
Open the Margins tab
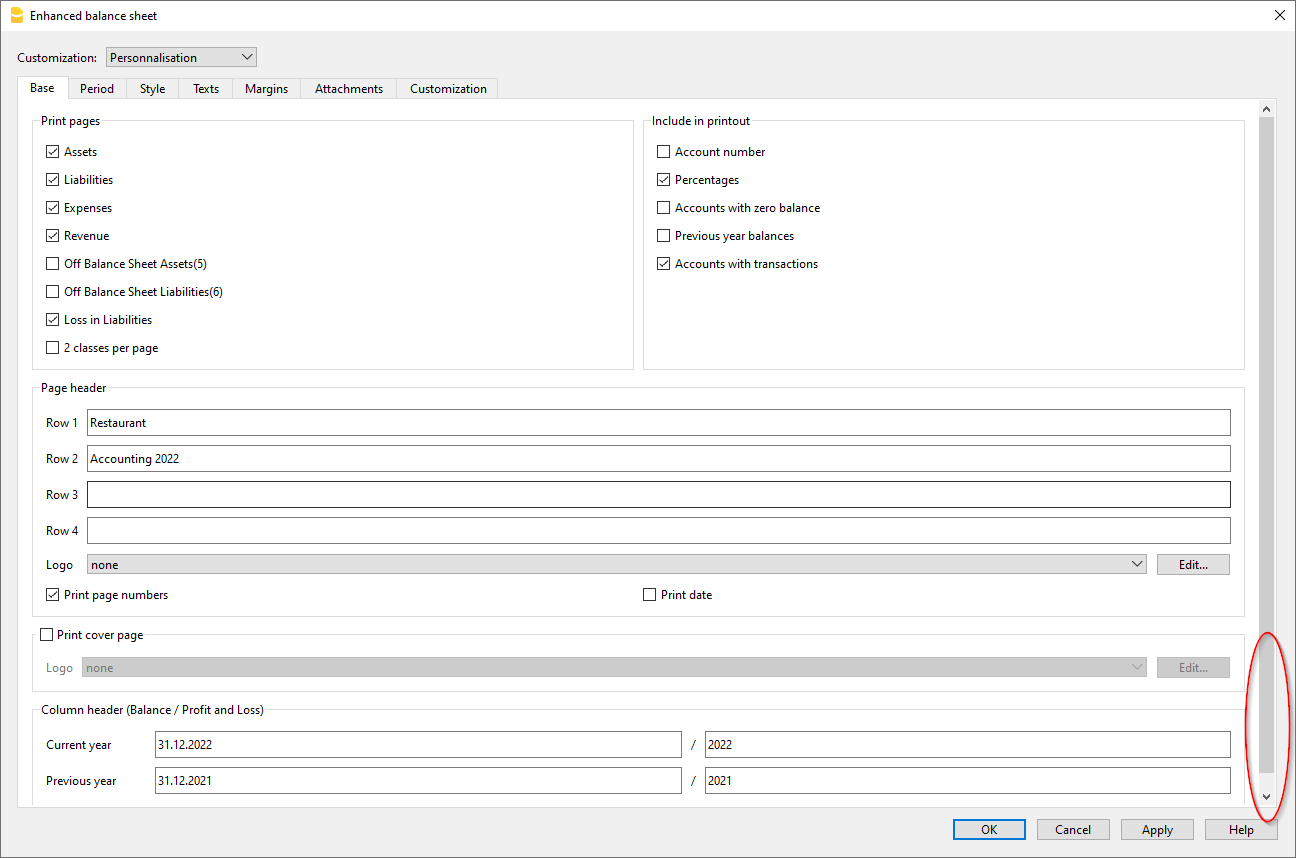point(266,88)
